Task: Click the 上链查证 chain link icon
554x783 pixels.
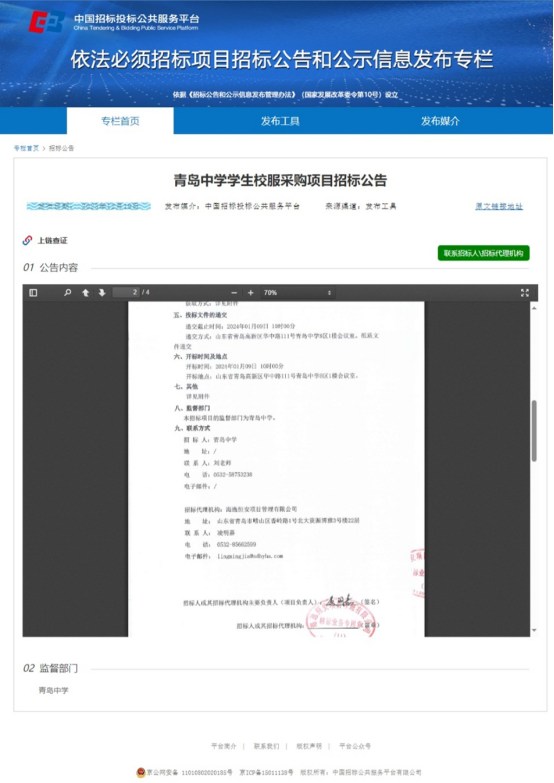Action: click(x=27, y=241)
